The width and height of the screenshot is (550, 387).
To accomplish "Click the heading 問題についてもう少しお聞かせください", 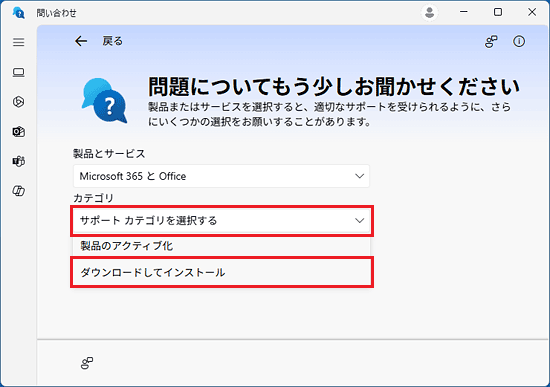I will click(x=334, y=86).
